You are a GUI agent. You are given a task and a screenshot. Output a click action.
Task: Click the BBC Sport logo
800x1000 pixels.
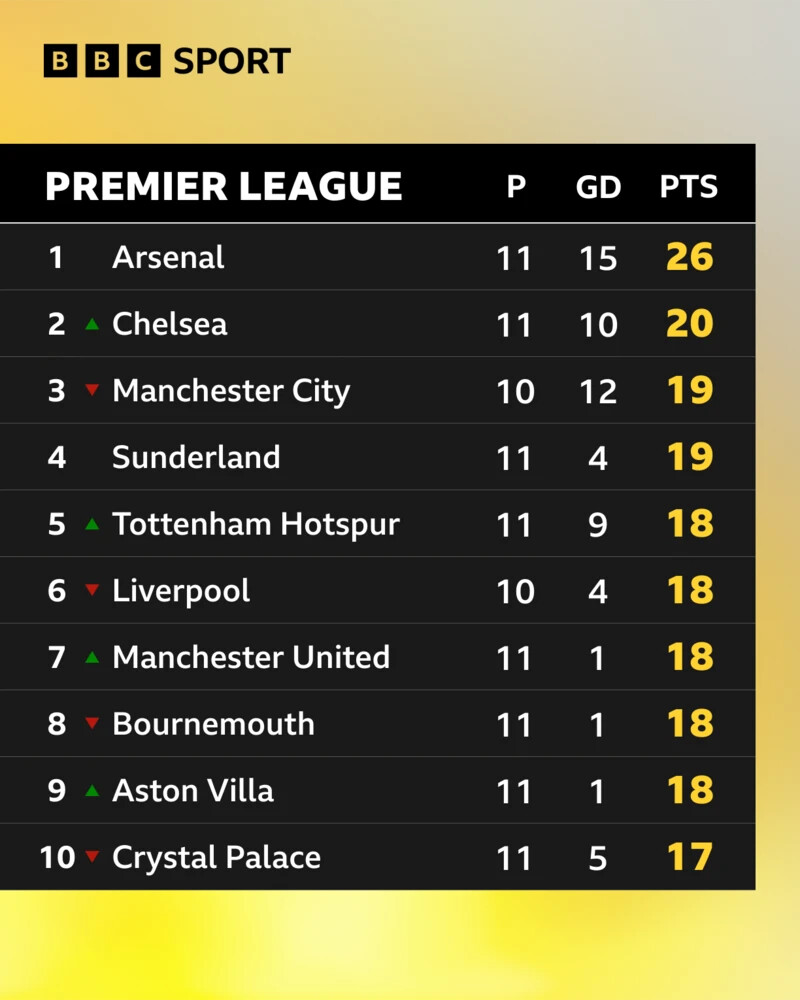coord(167,62)
